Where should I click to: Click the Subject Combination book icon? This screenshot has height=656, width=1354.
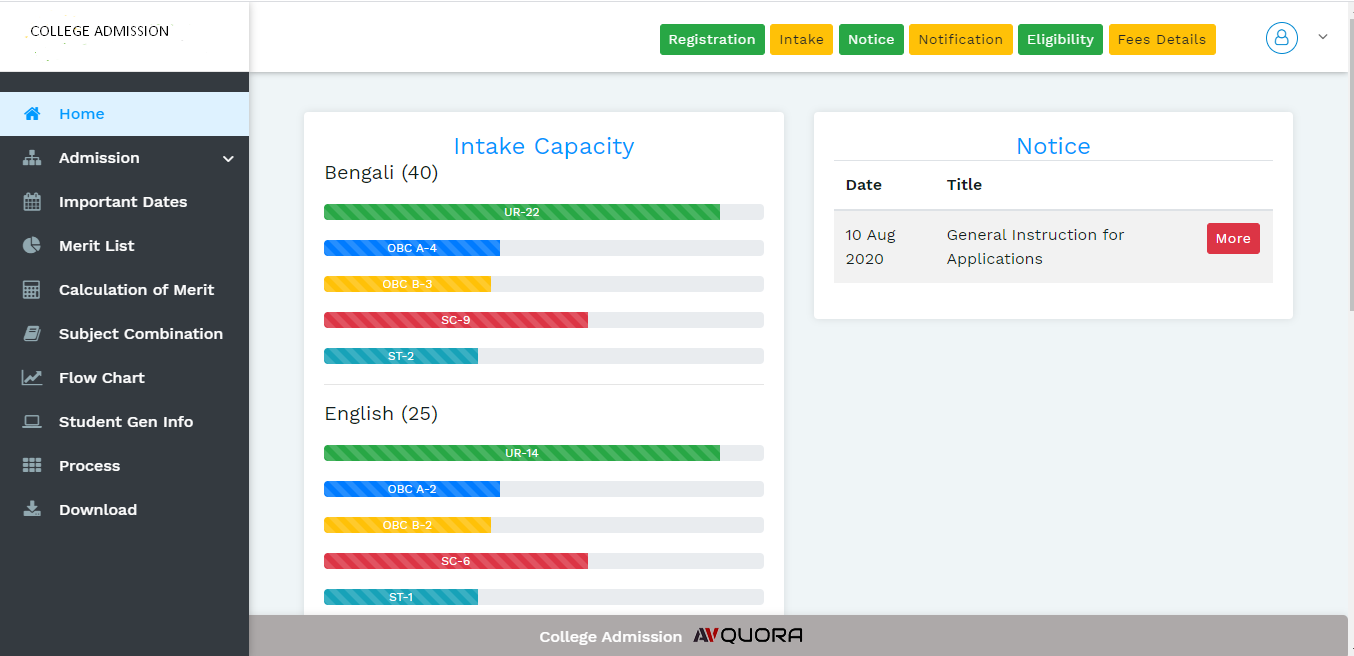tap(32, 334)
